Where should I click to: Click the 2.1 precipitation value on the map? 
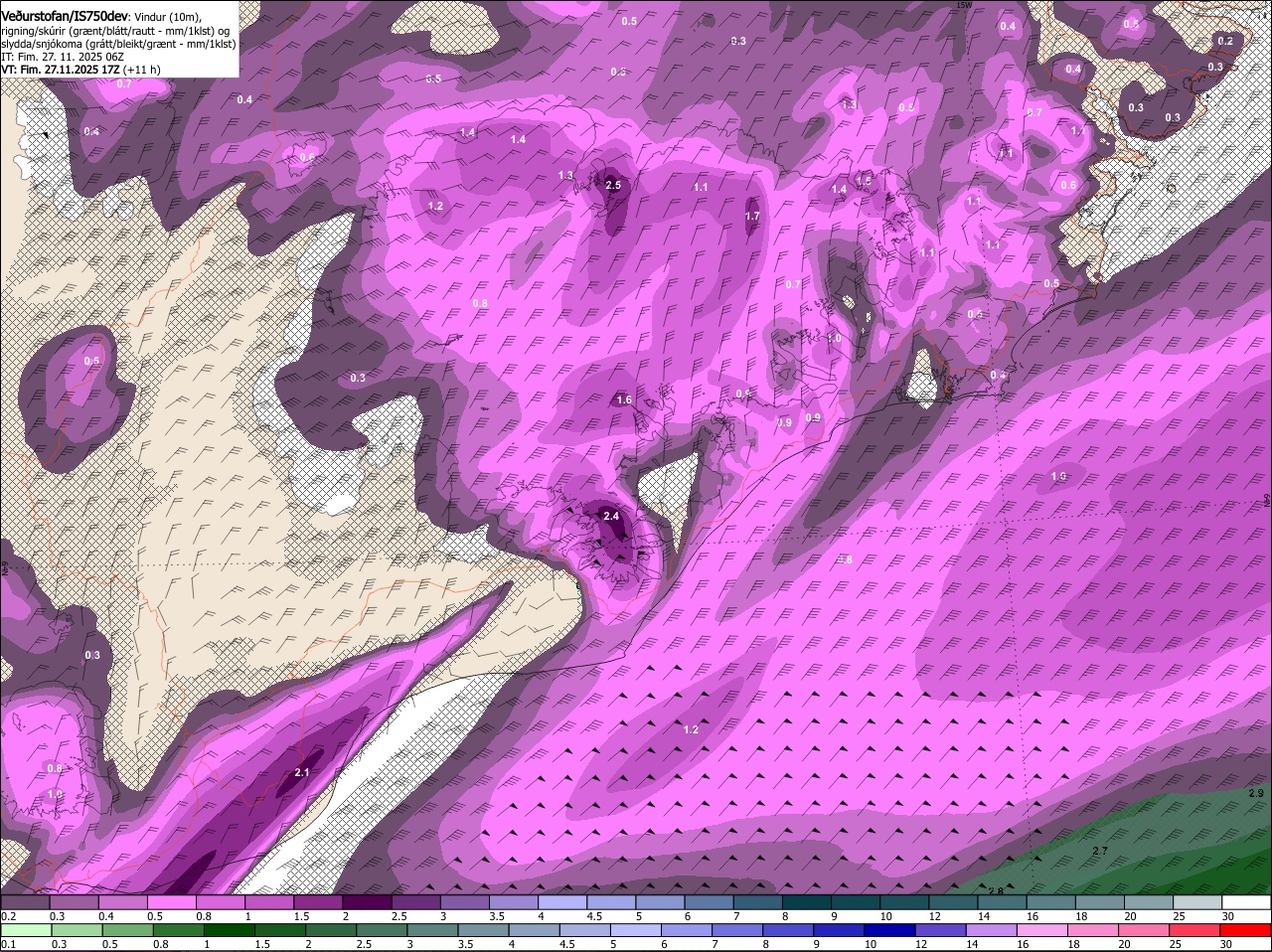pyautogui.click(x=303, y=772)
